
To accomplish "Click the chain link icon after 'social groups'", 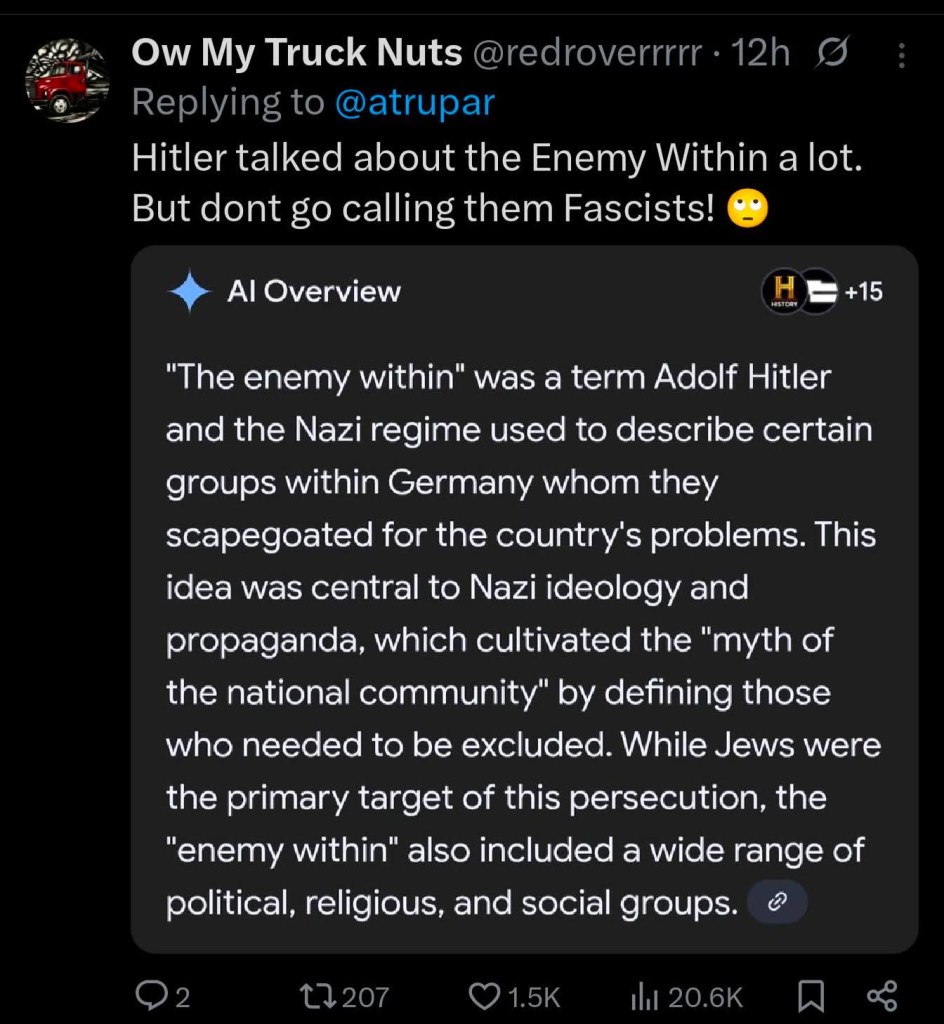I will pyautogui.click(x=777, y=903).
